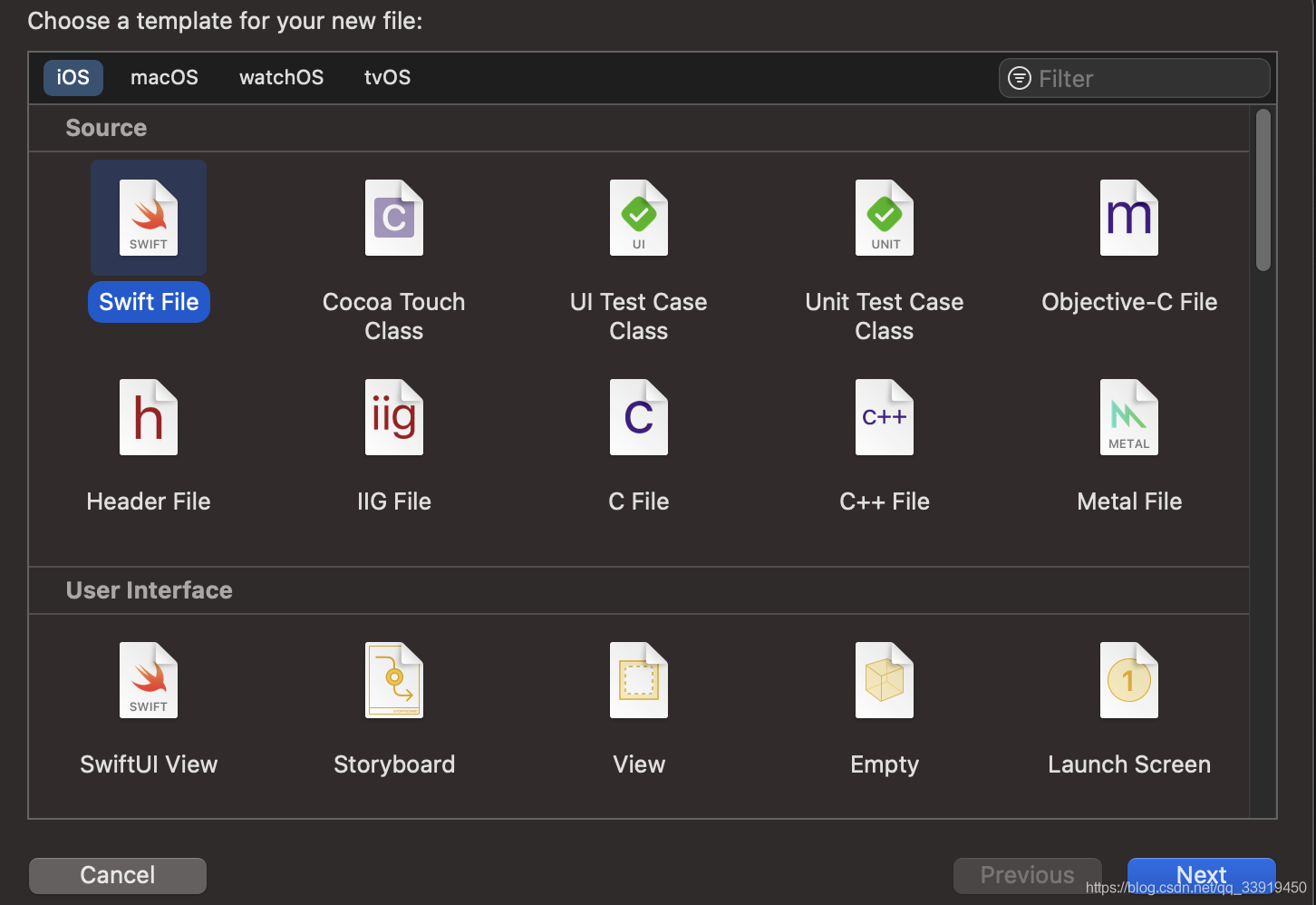1316x905 pixels.
Task: Click the Swift File label
Action: pos(149,302)
